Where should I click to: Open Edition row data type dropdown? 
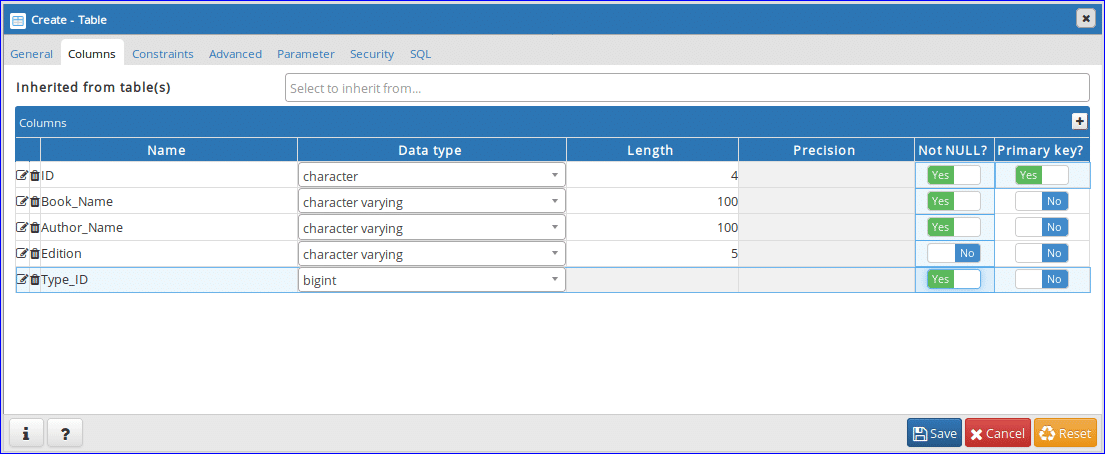point(431,254)
